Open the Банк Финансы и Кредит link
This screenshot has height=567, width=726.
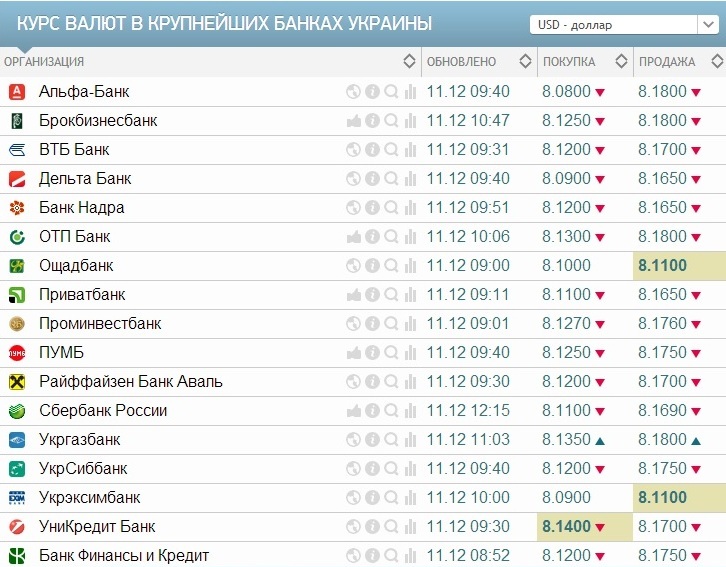coord(124,556)
